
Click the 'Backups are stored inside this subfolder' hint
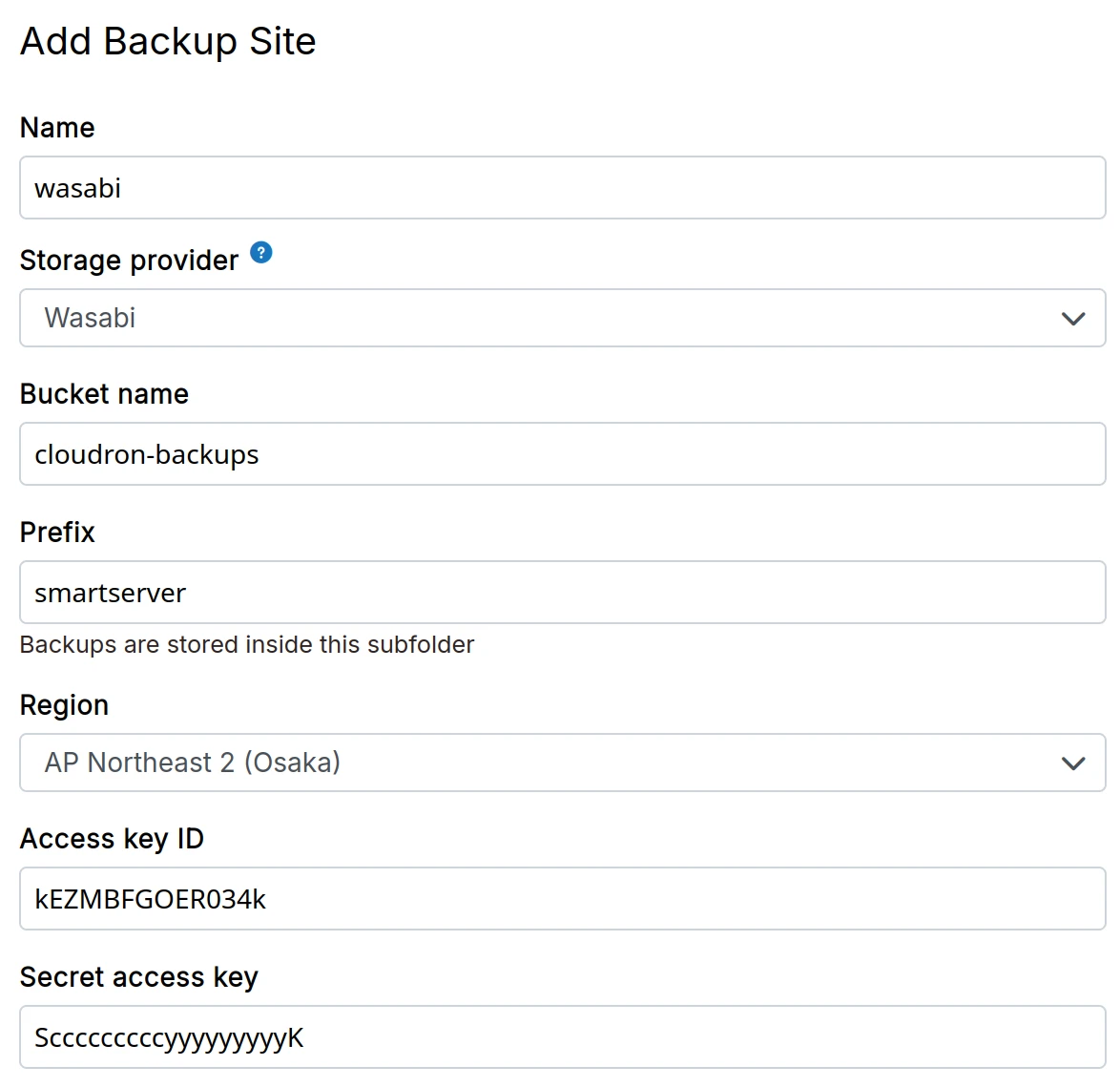tap(246, 645)
